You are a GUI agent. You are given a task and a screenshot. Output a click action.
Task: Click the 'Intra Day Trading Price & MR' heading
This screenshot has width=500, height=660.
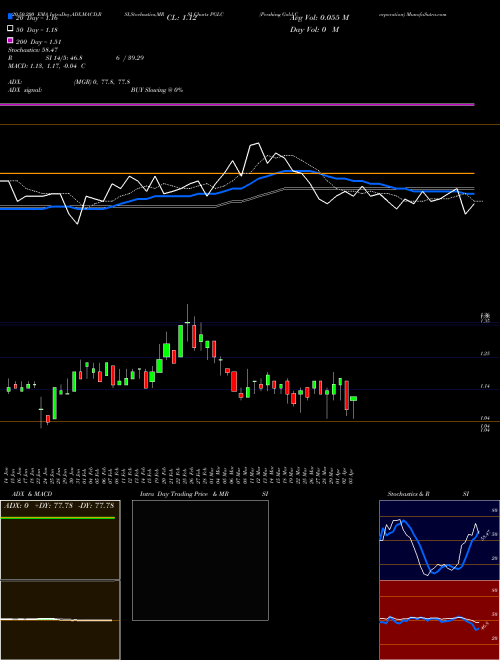[184, 494]
